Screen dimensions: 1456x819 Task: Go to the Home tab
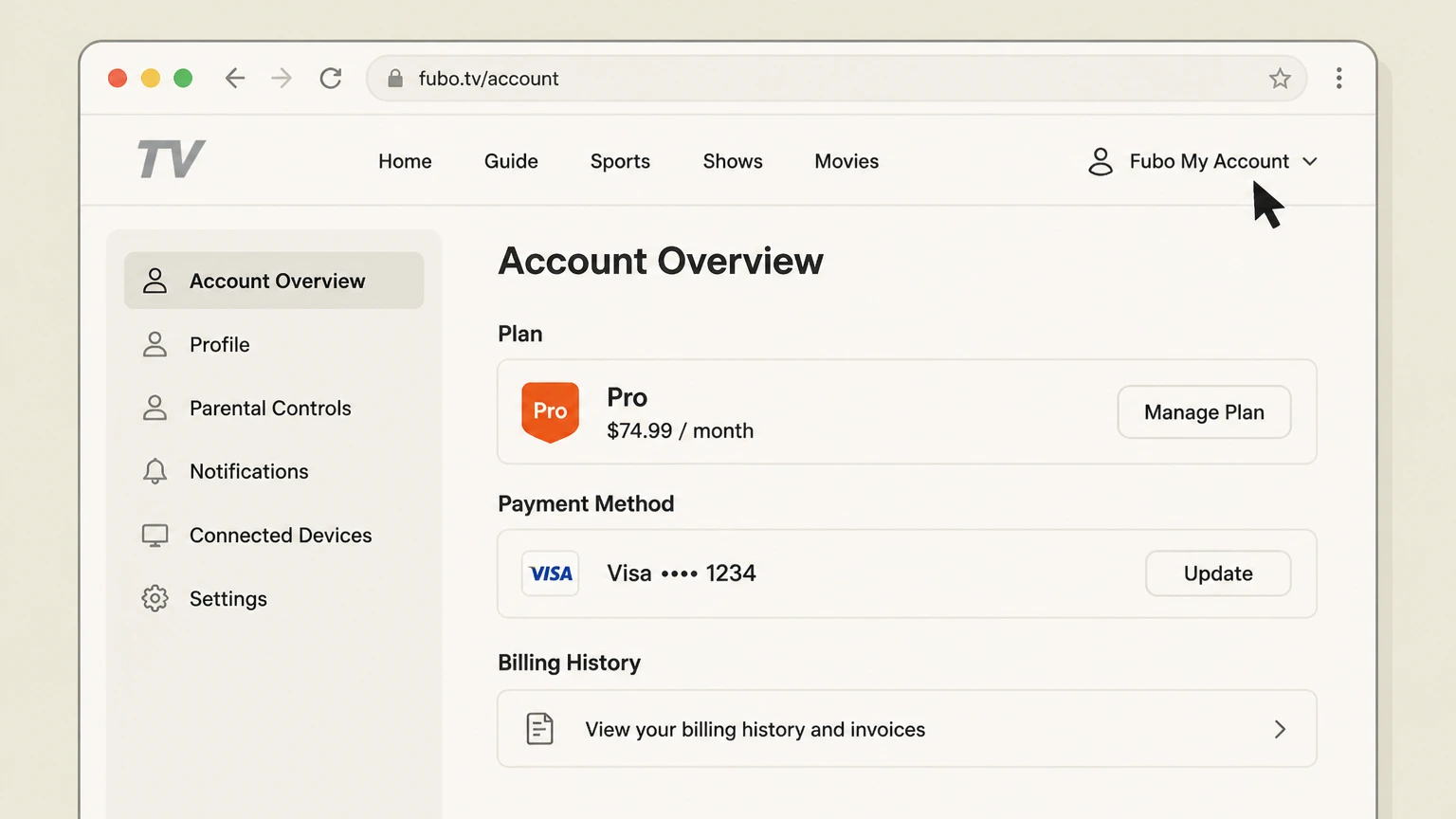(405, 161)
